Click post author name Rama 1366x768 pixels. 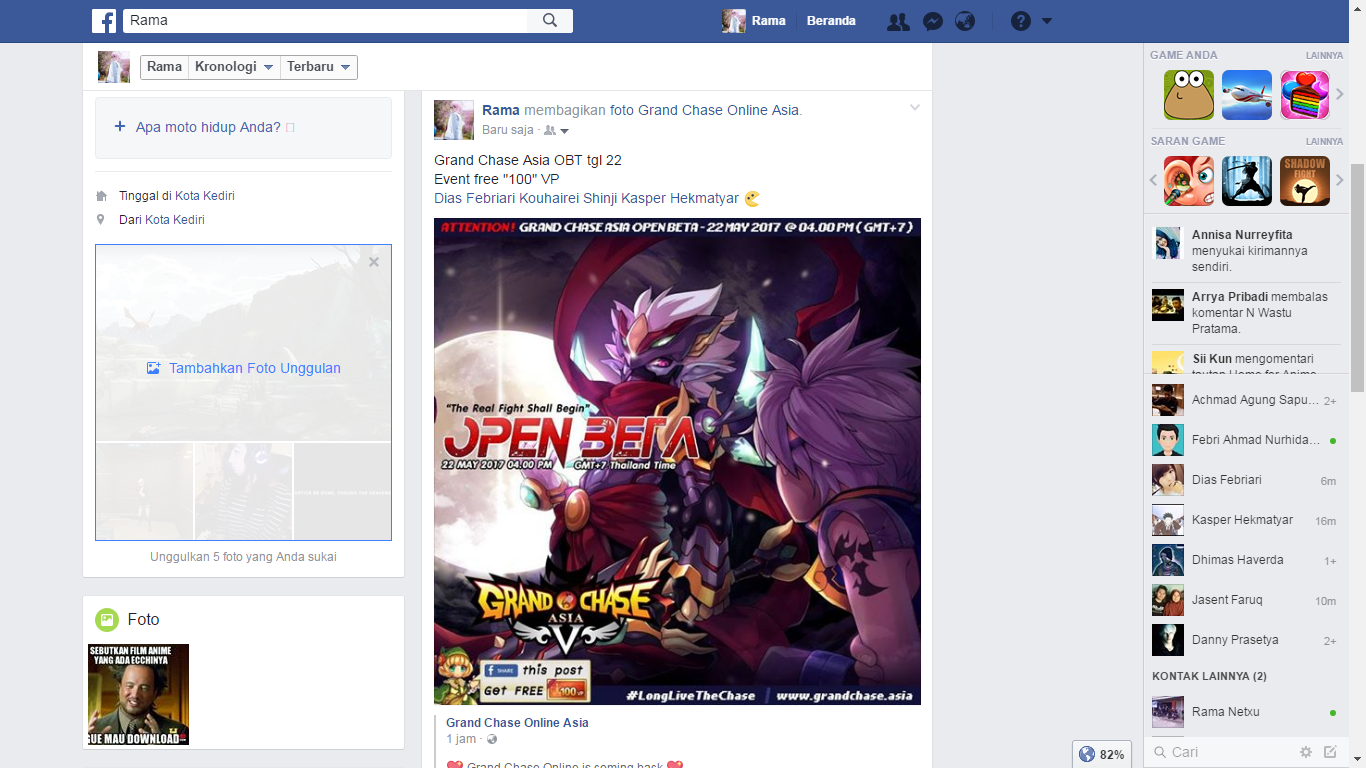click(501, 110)
